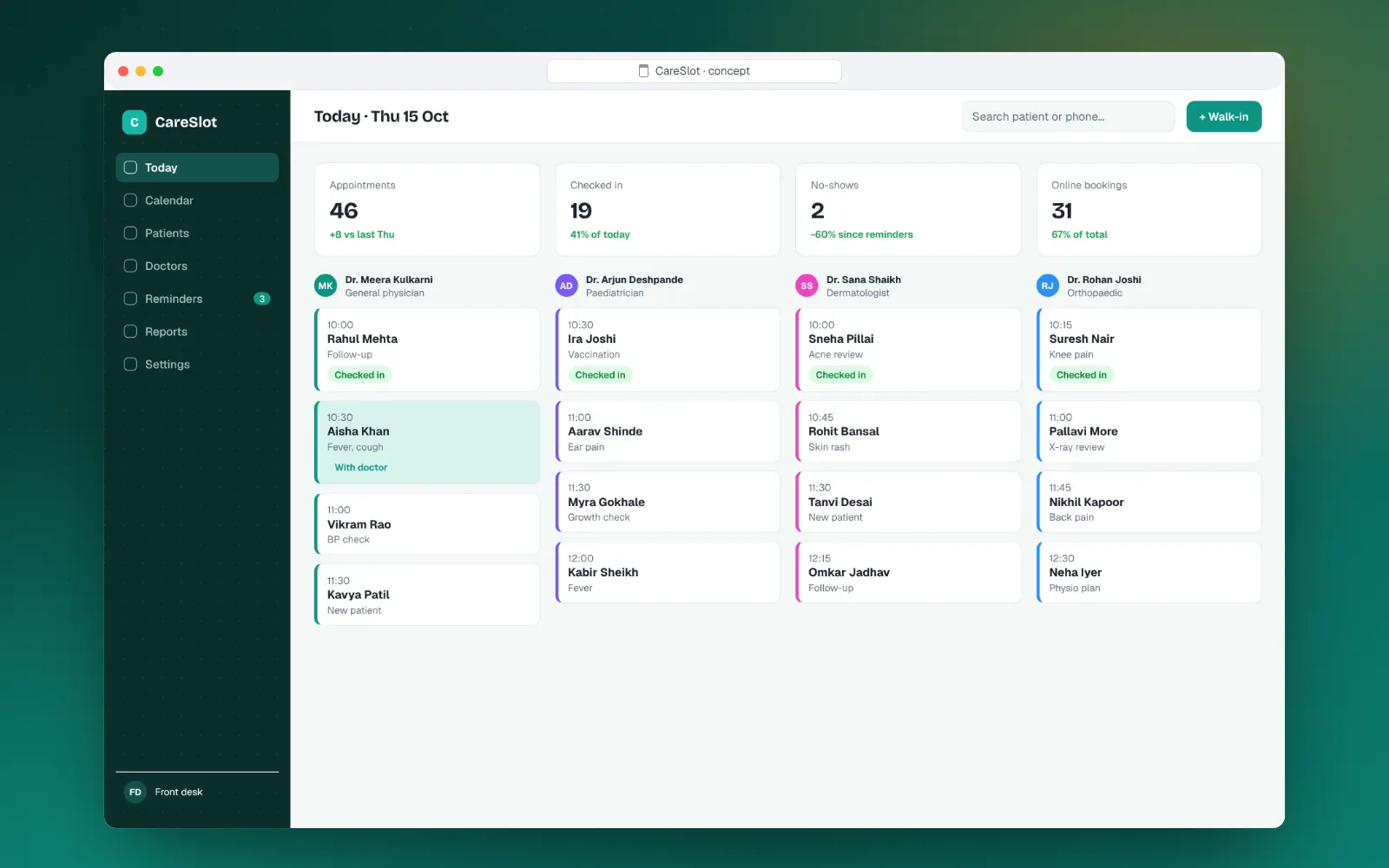Viewport: 1389px width, 868px height.
Task: Open Ira Joshi's vaccination appointment
Action: click(x=668, y=350)
